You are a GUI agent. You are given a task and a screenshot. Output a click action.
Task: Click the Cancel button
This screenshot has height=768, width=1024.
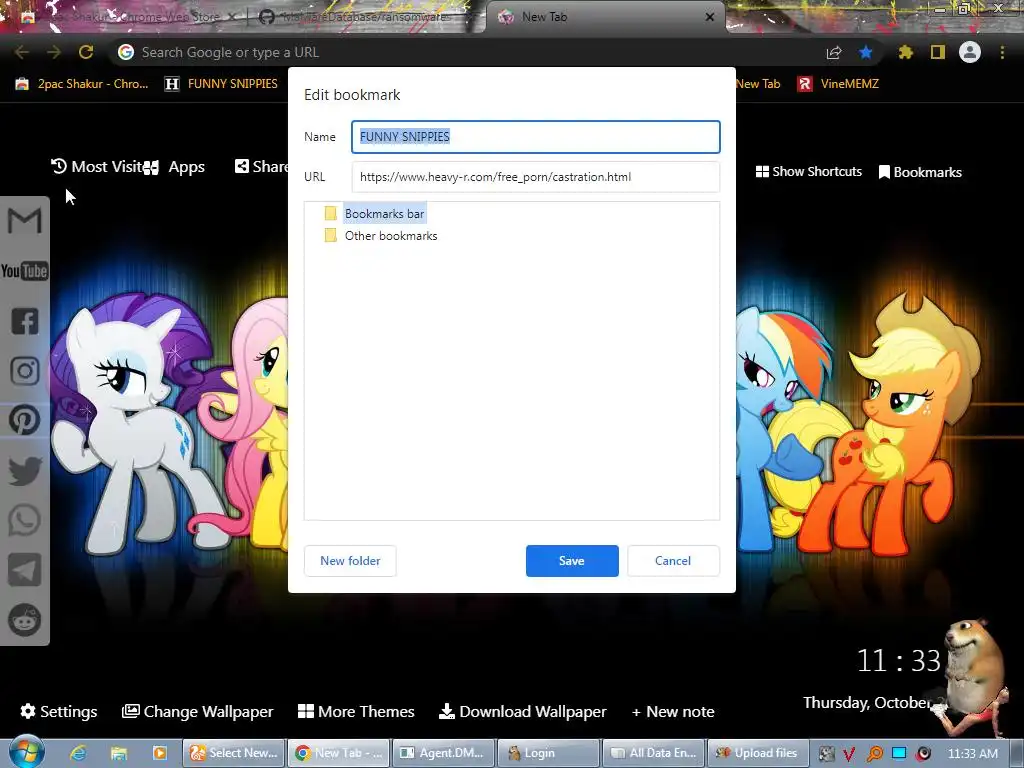673,561
